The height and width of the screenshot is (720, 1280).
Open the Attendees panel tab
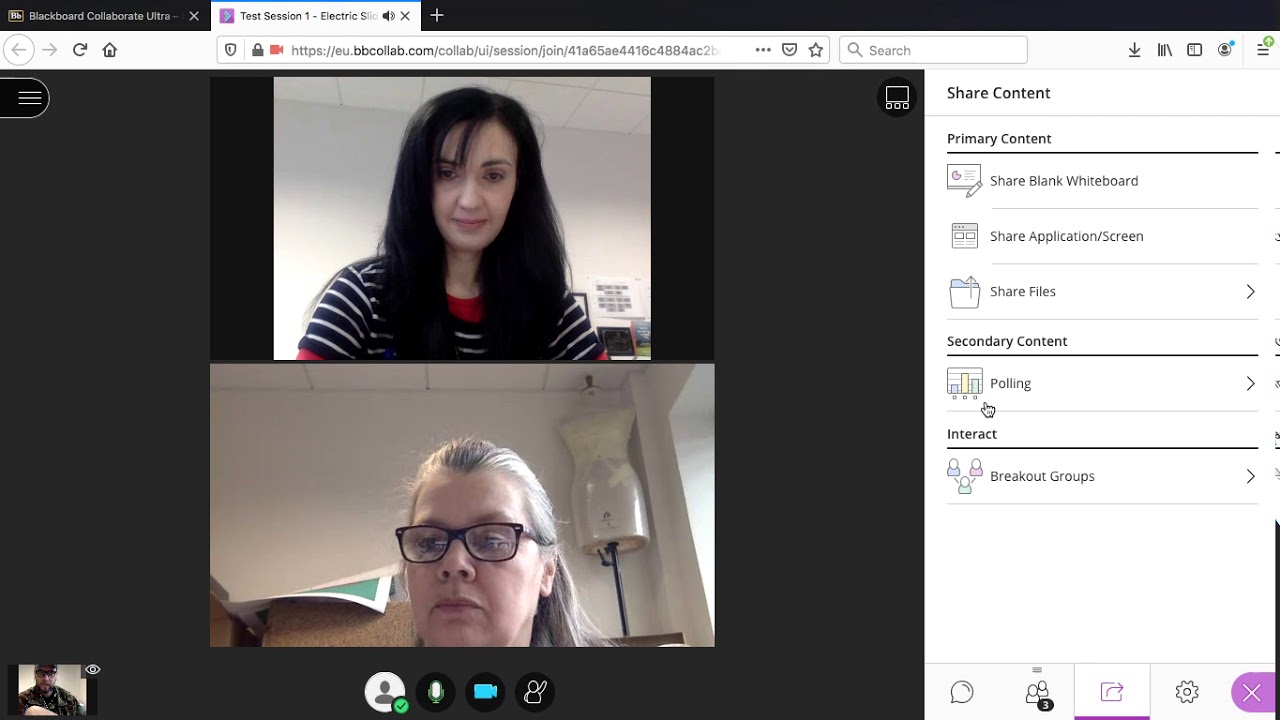click(x=1037, y=692)
